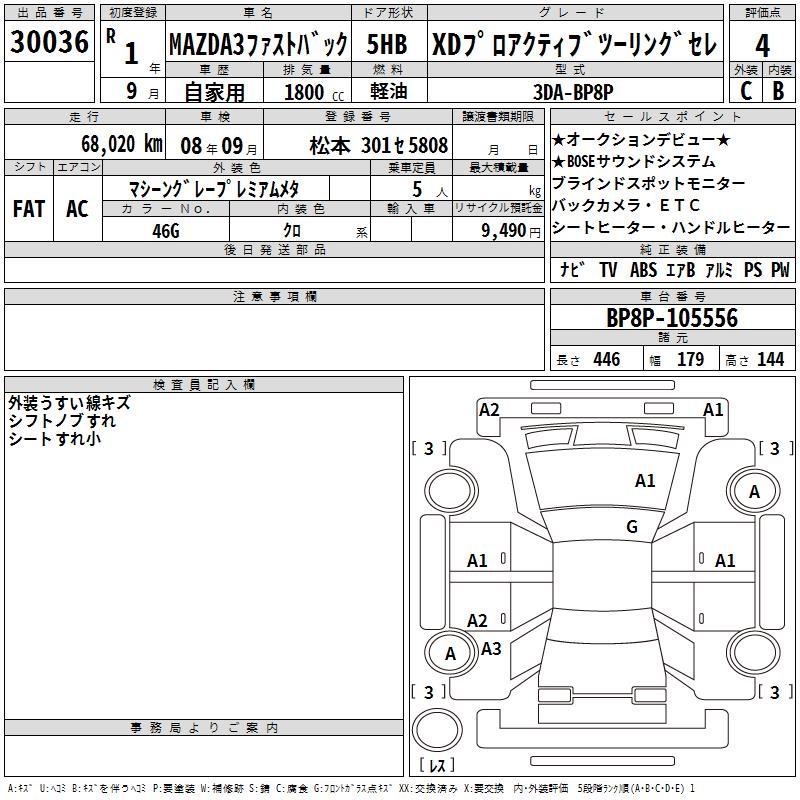Viewport: 800px width, 800px height.
Task: Select the displacement value 1800 cc
Action: pos(314,93)
